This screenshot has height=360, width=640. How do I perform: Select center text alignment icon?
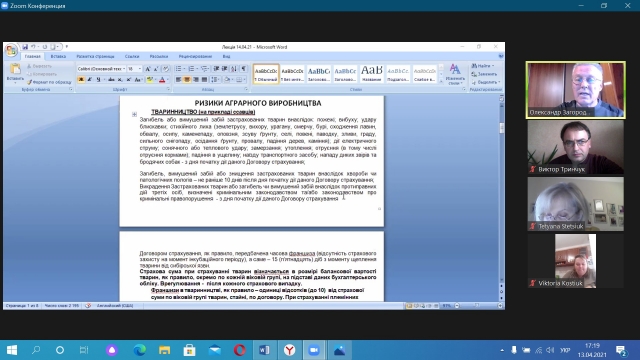(187, 80)
